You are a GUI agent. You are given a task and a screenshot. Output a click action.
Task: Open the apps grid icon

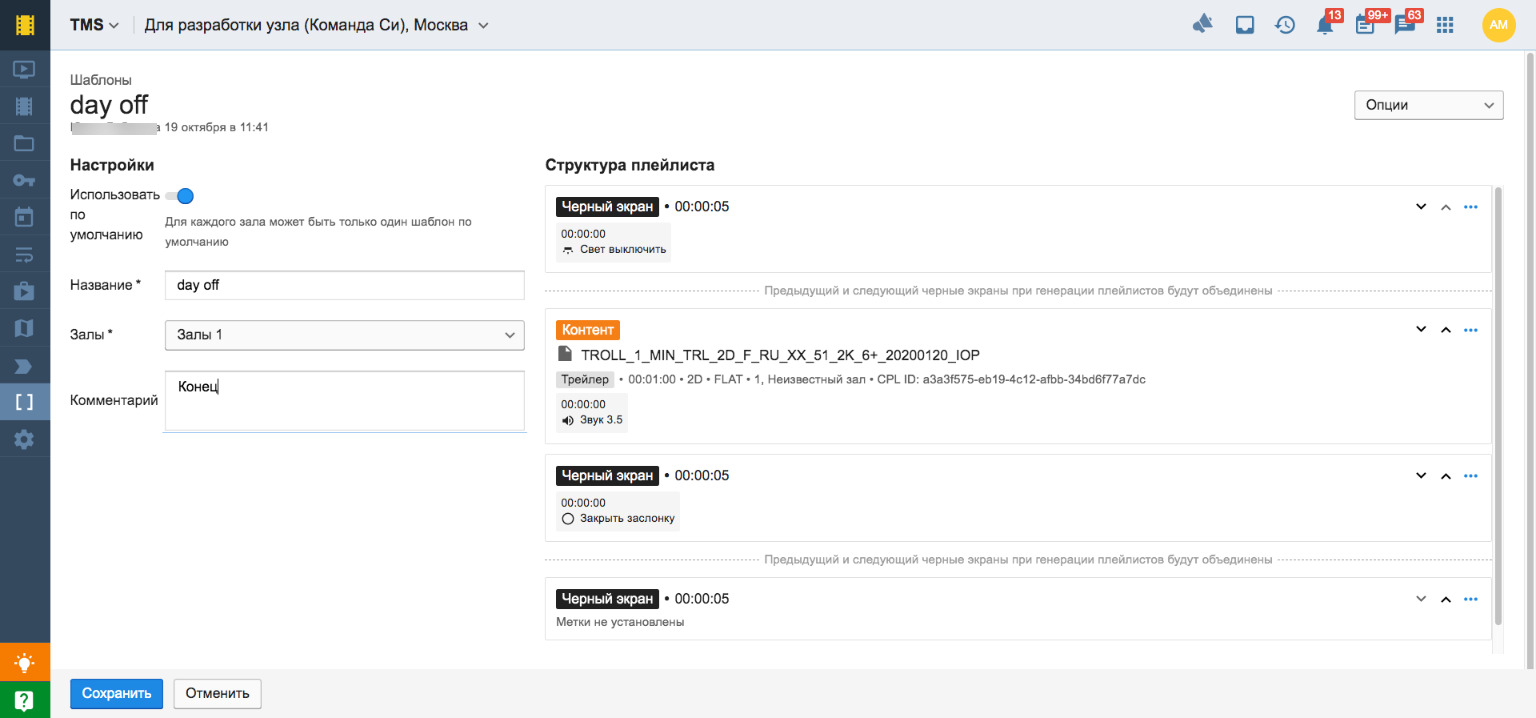pyautogui.click(x=1445, y=25)
